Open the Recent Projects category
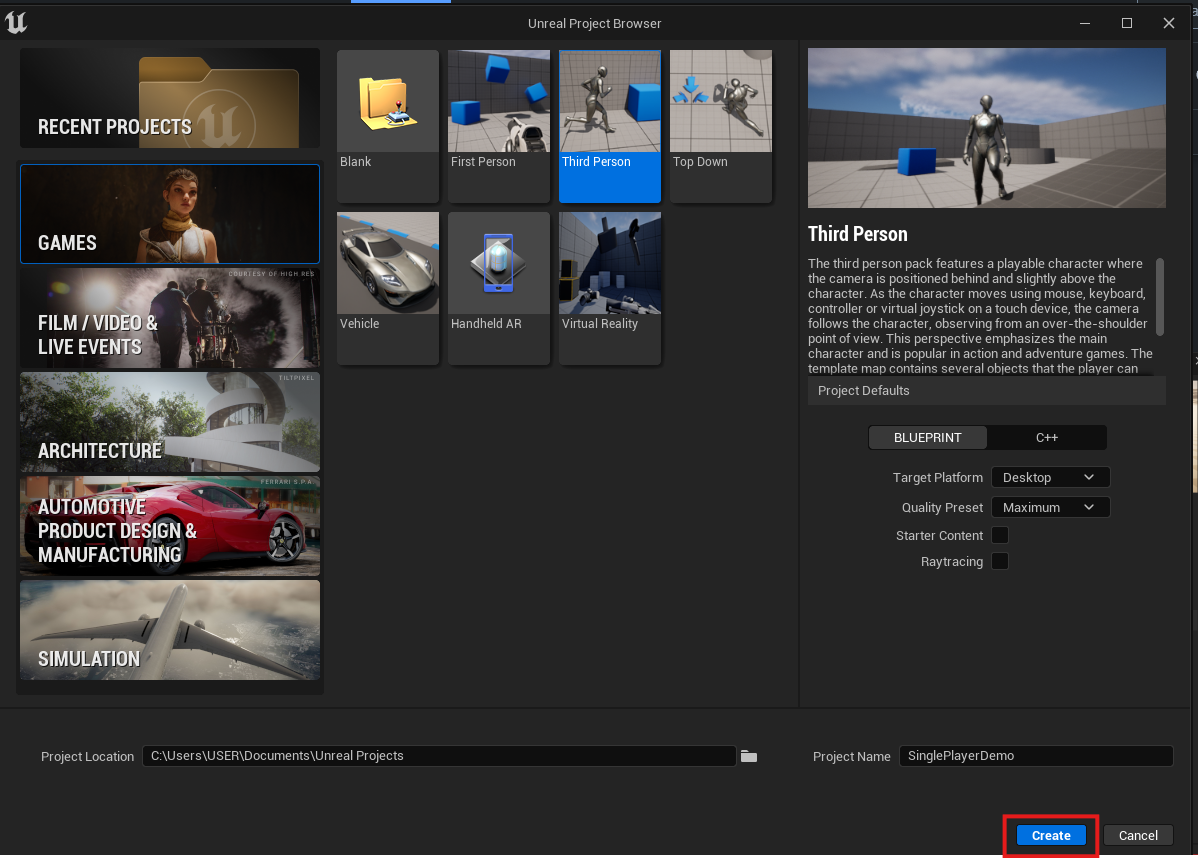 (170, 99)
